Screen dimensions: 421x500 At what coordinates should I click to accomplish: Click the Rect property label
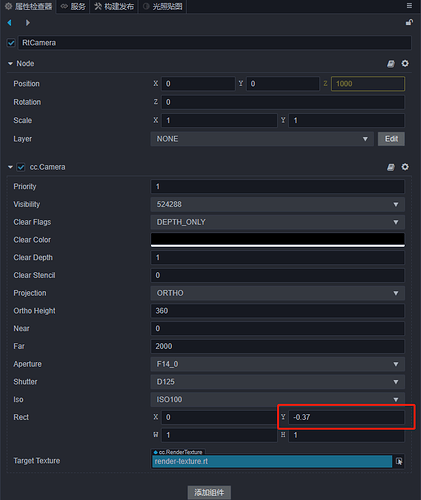pyautogui.click(x=21, y=417)
